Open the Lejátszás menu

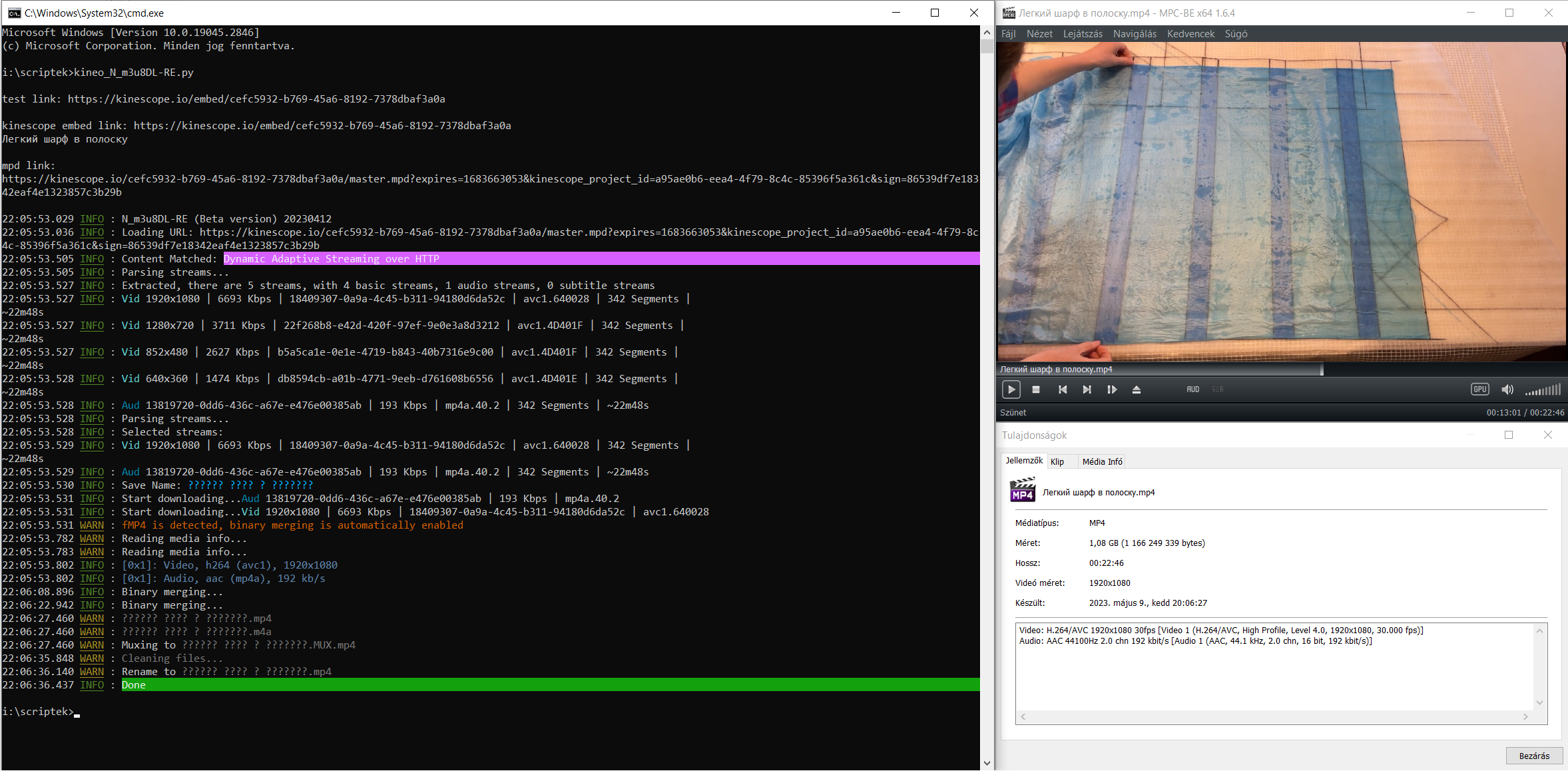(x=1082, y=34)
